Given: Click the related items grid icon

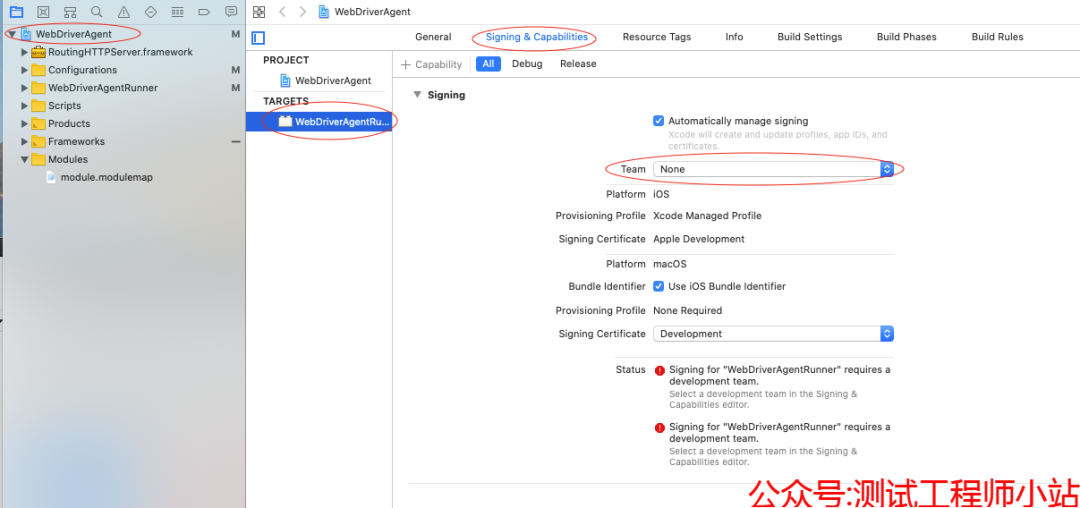Looking at the screenshot, I should point(259,12).
